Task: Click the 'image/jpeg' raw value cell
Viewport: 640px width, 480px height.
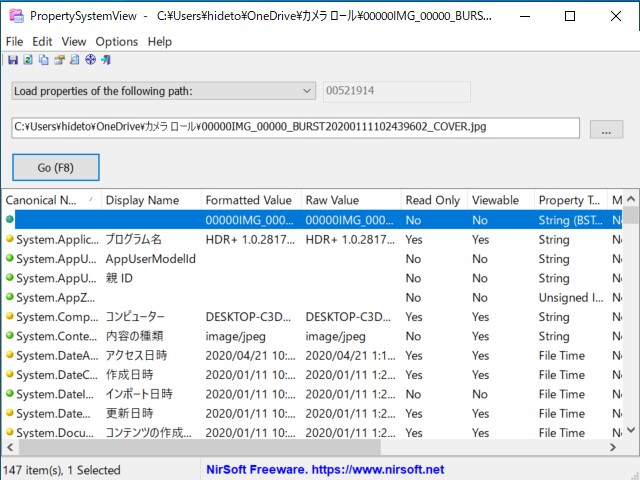Action: coord(335,336)
